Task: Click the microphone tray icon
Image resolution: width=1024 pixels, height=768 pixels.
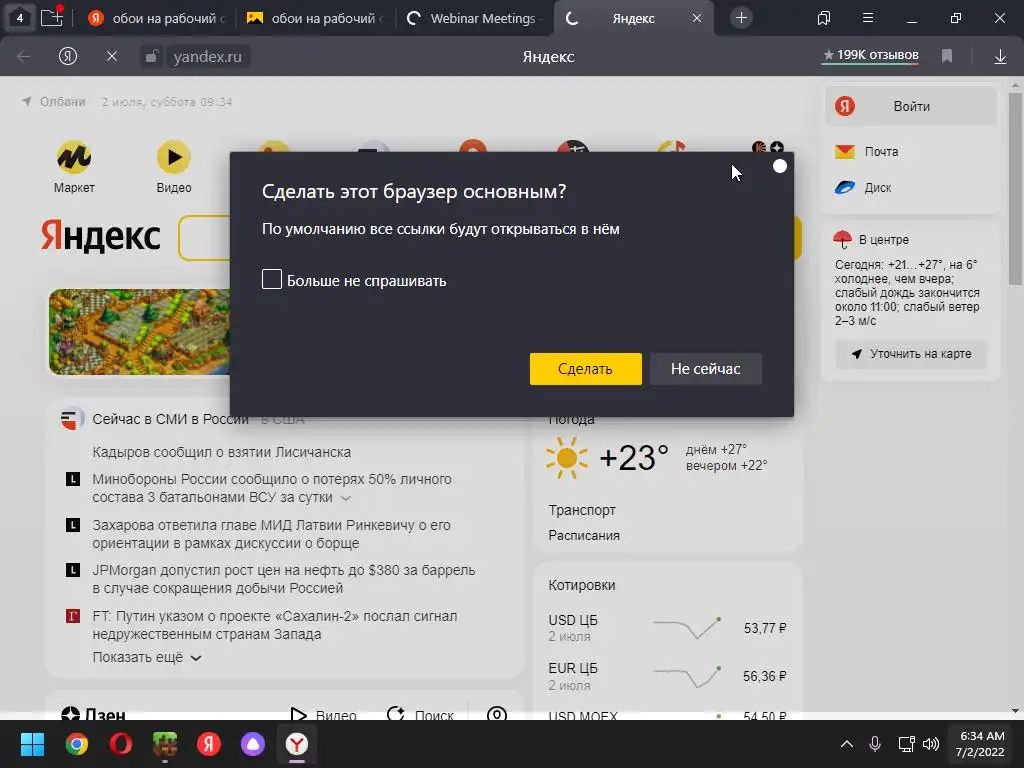Action: (x=875, y=744)
